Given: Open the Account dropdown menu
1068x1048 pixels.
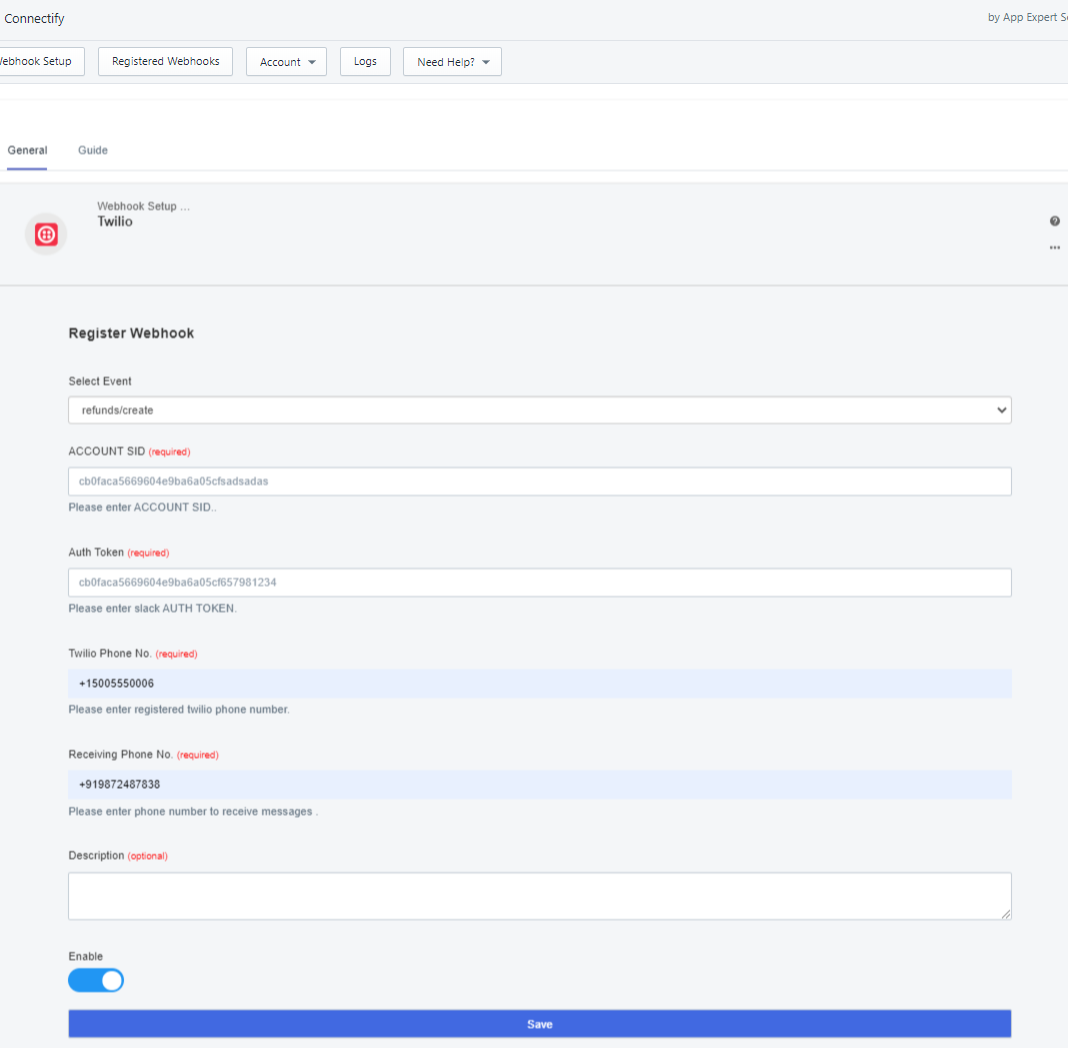Looking at the screenshot, I should point(286,61).
